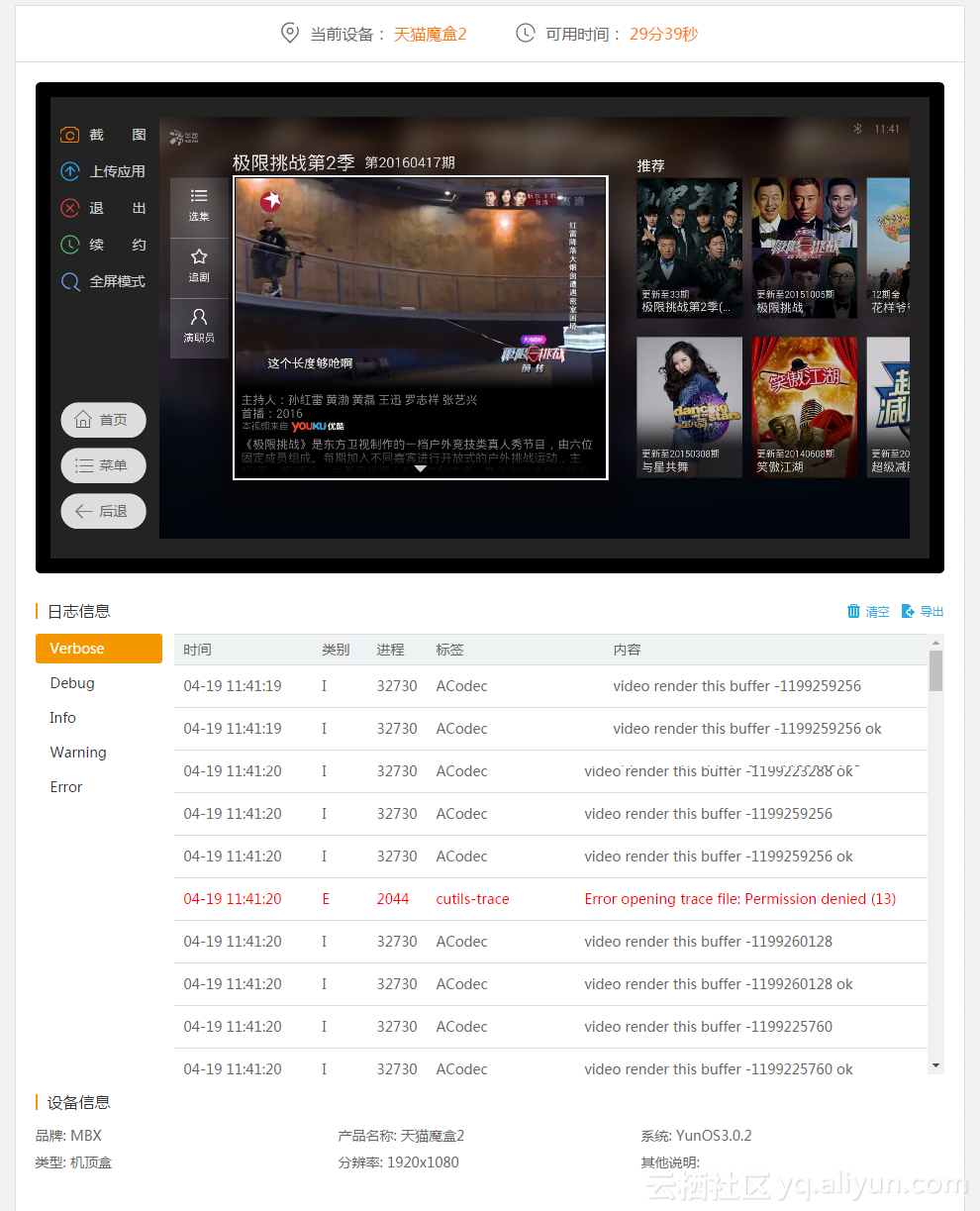Click the 推荐 section heading

click(650, 165)
